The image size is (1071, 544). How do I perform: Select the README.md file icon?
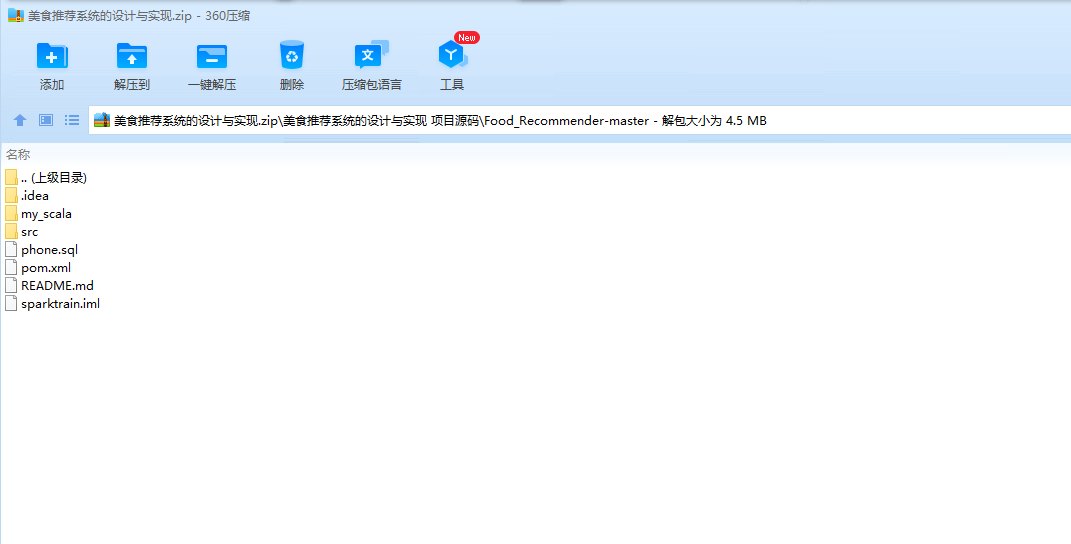pyautogui.click(x=11, y=286)
